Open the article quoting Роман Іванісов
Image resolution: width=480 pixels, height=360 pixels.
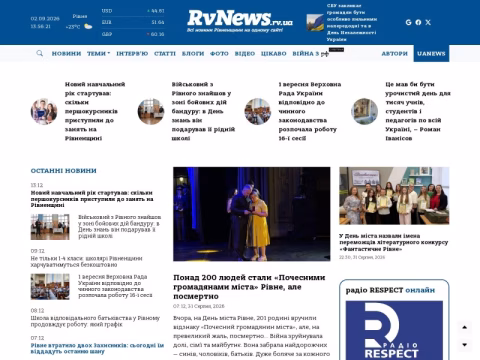[418, 111]
